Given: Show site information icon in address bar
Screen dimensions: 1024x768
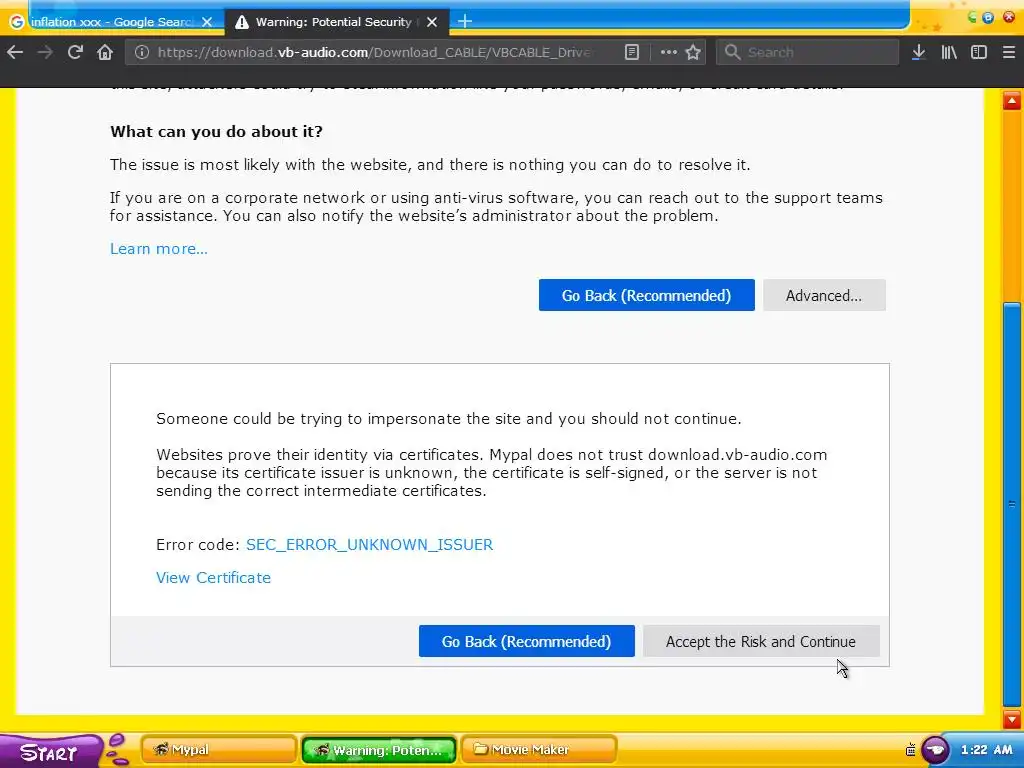Looking at the screenshot, I should (x=142, y=52).
